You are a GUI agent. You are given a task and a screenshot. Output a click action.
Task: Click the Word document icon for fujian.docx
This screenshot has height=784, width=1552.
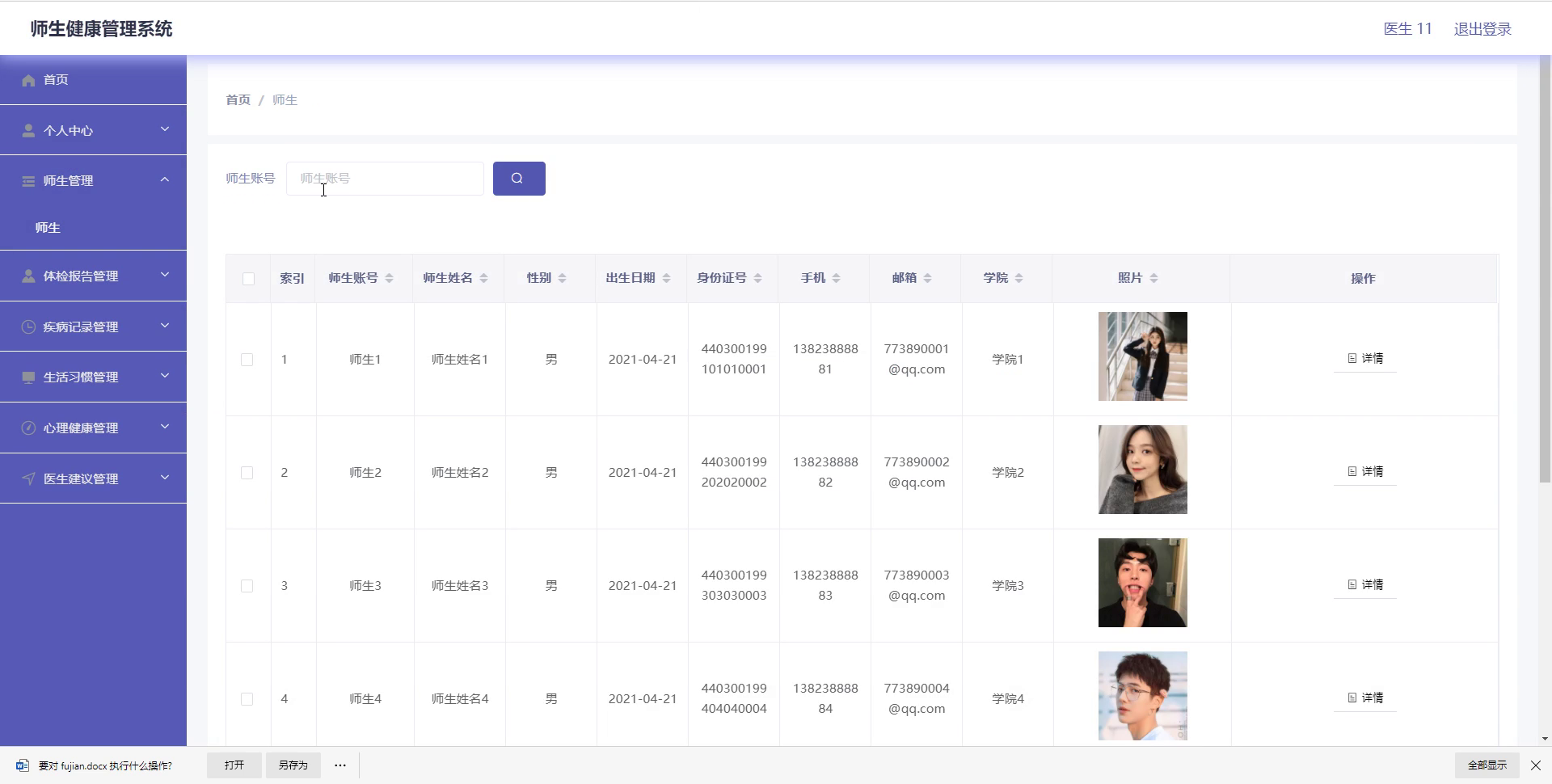(23, 765)
